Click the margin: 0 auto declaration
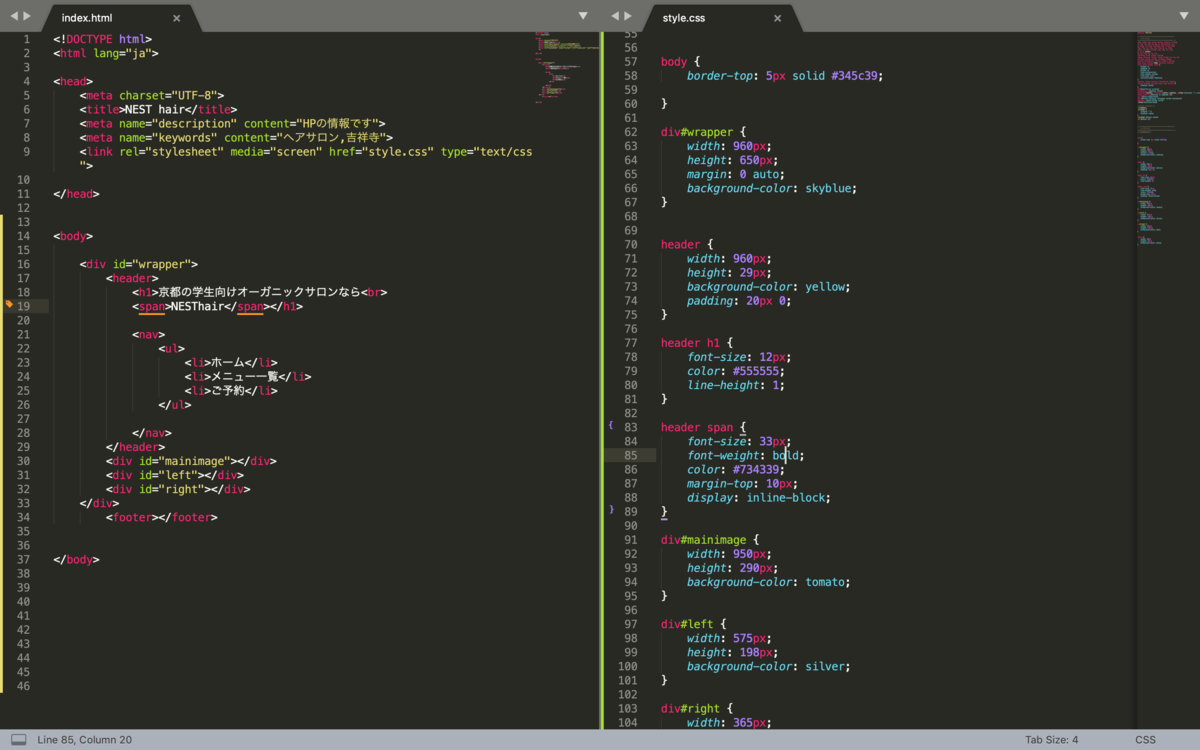Image resolution: width=1200 pixels, height=750 pixels. pos(736,174)
